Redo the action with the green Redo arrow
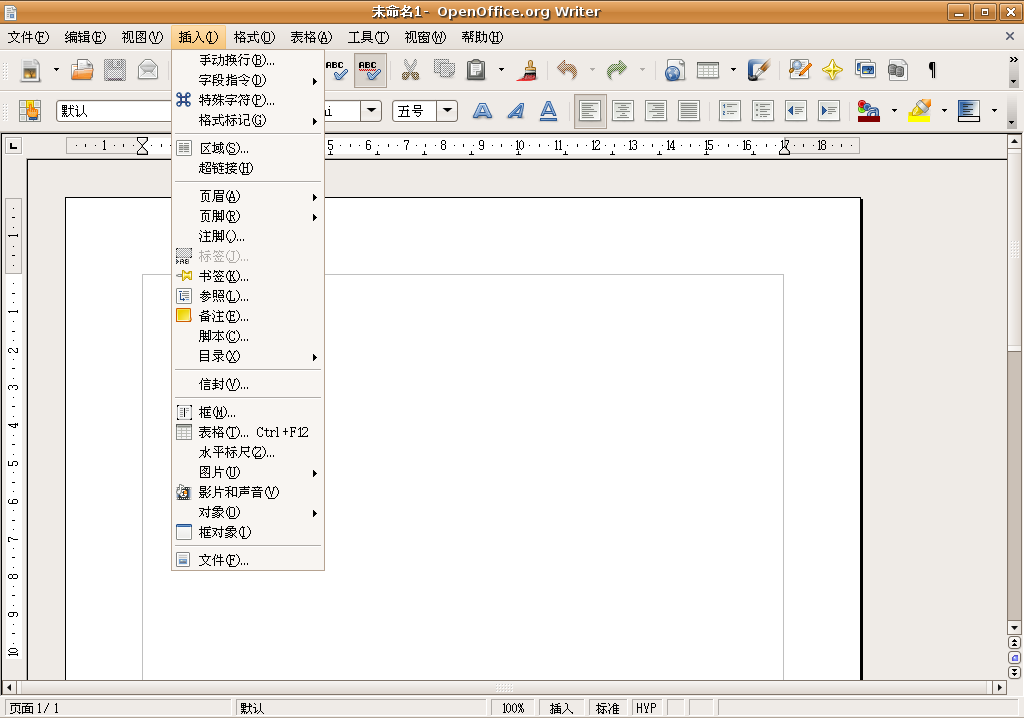Image resolution: width=1024 pixels, height=718 pixels. point(616,70)
